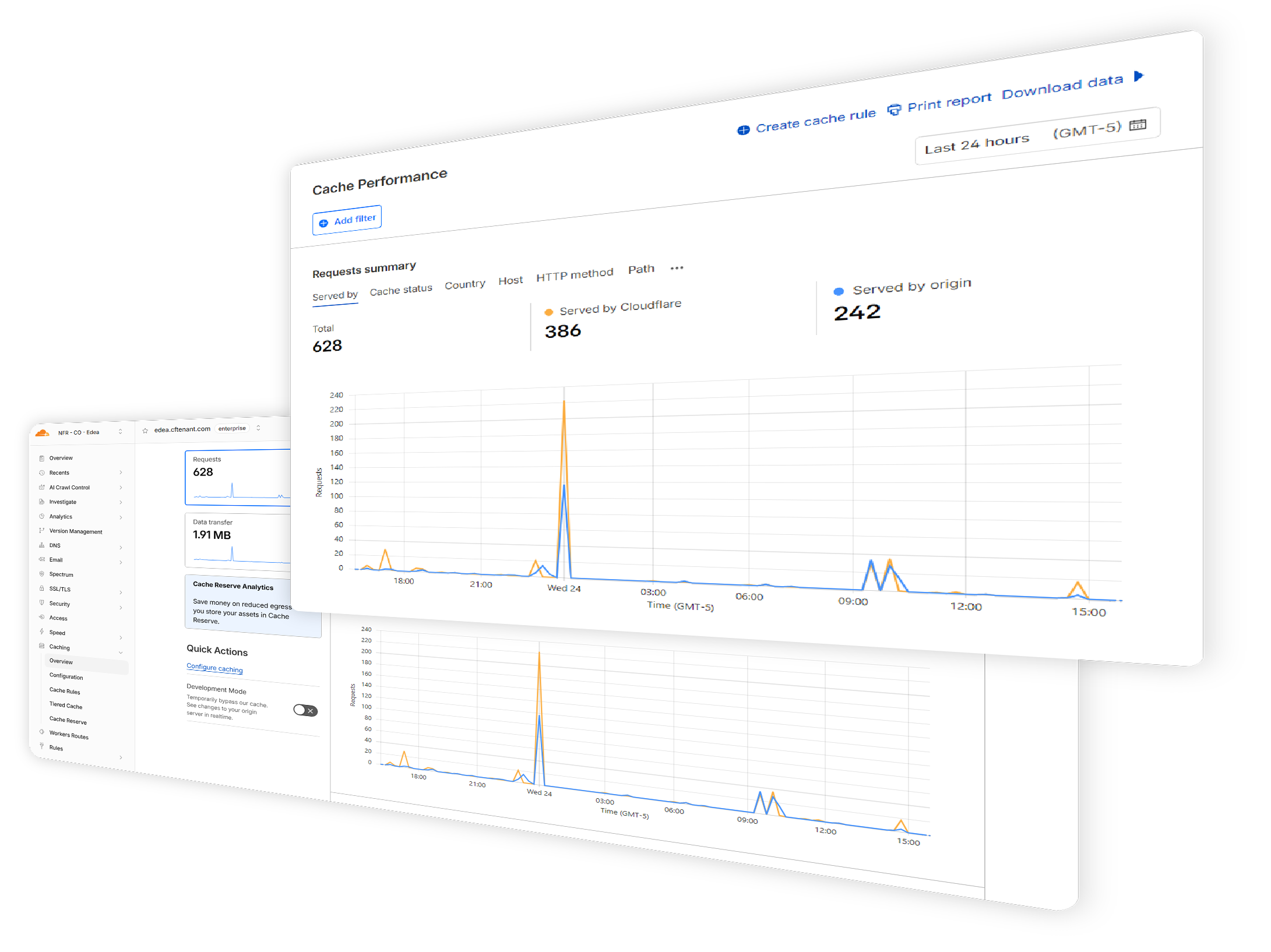Click the Speed lightning bolt icon
Viewport: 1271px width, 952px height.
pyautogui.click(x=41, y=632)
